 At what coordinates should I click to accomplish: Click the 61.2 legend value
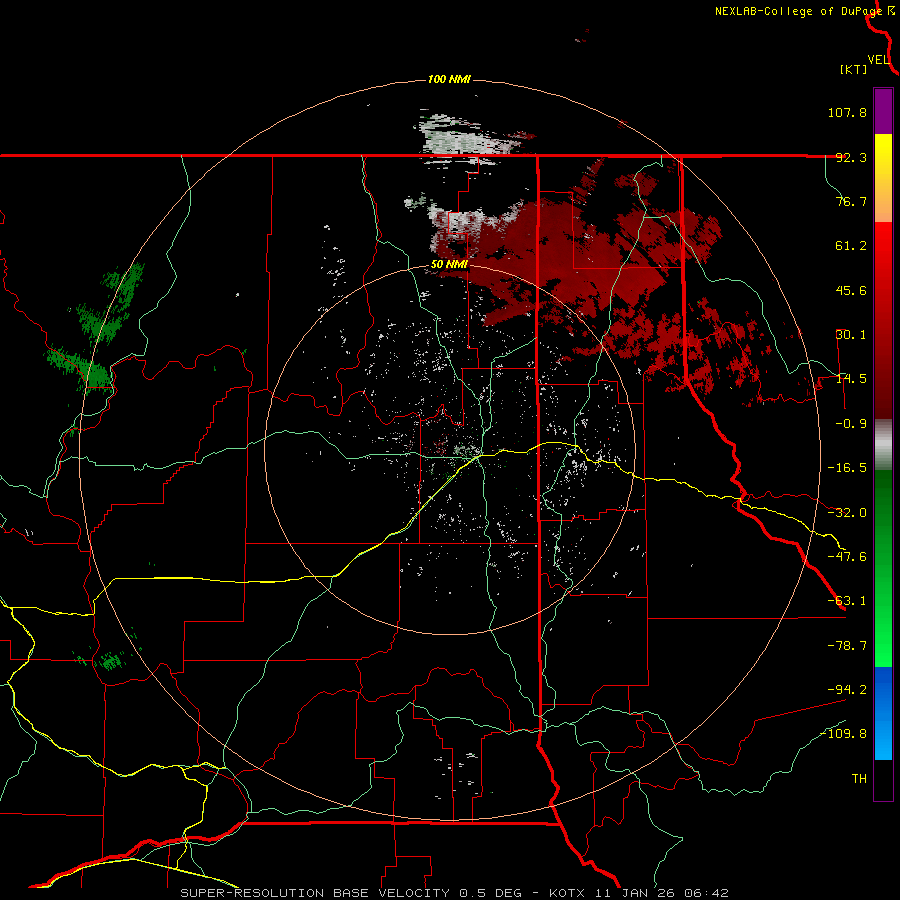[851, 246]
